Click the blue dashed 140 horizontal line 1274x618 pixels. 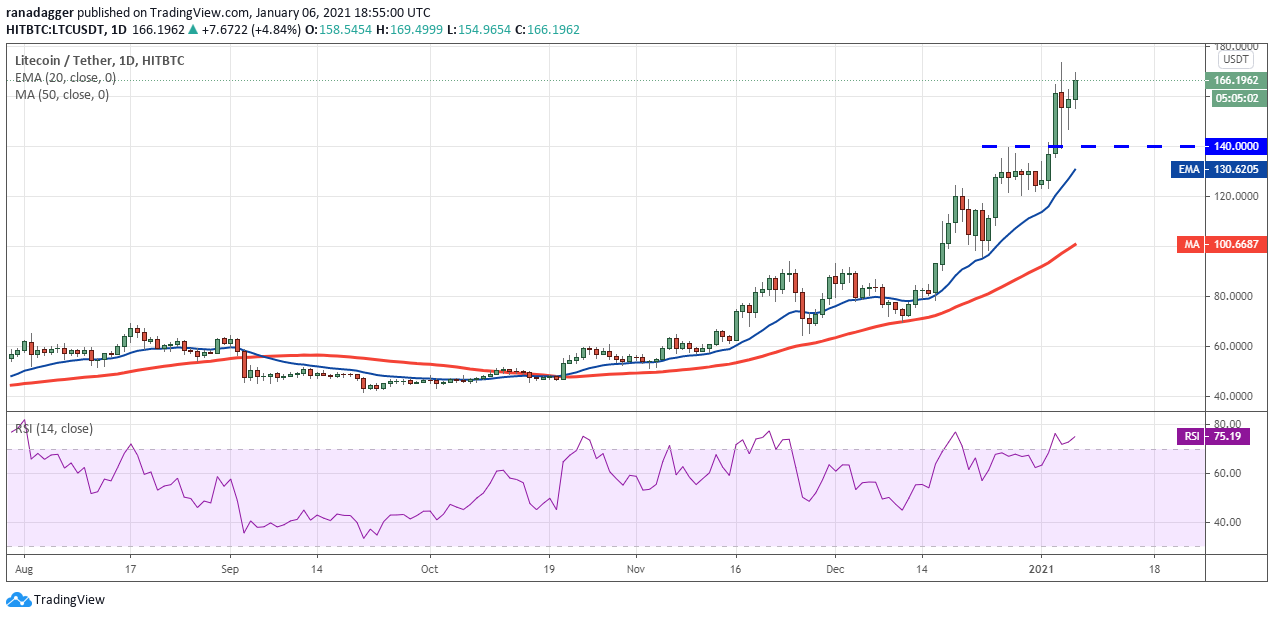(1091, 146)
